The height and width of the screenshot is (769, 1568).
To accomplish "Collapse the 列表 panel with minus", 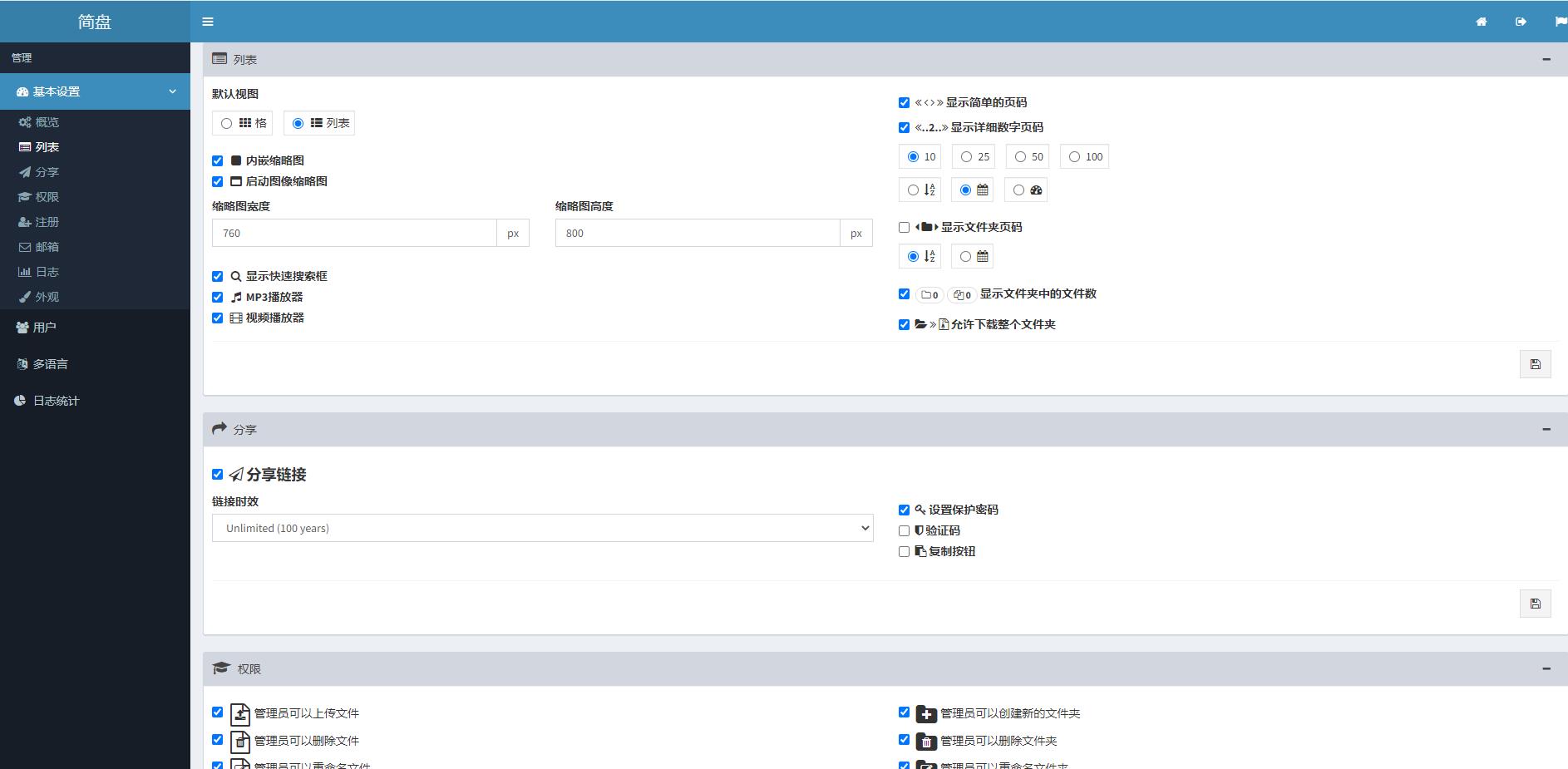I will 1546,59.
